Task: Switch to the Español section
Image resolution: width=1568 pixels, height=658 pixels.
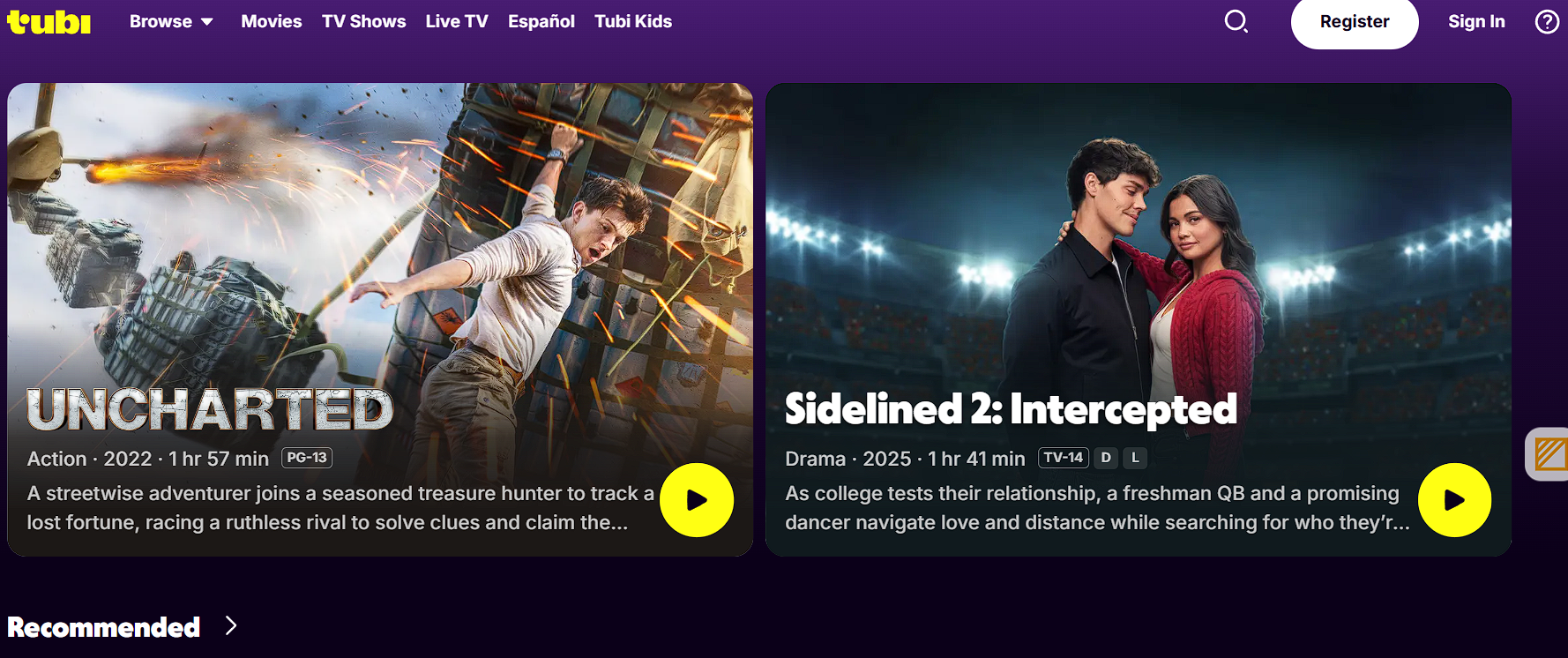Action: (541, 21)
